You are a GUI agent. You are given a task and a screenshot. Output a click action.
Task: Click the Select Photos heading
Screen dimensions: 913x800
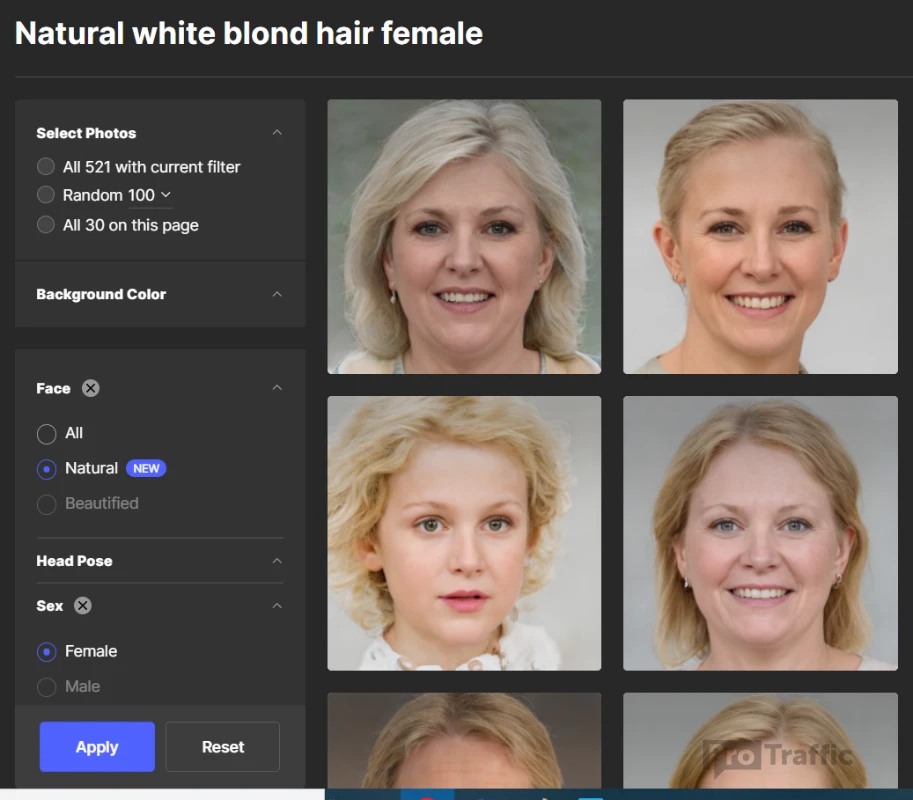pos(86,133)
